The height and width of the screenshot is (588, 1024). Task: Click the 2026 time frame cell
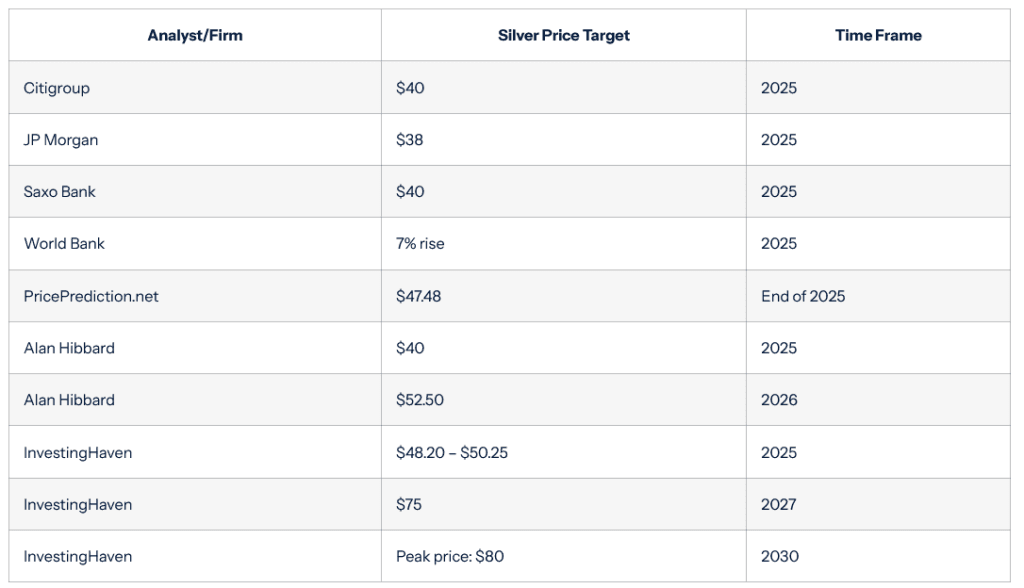[779, 400]
